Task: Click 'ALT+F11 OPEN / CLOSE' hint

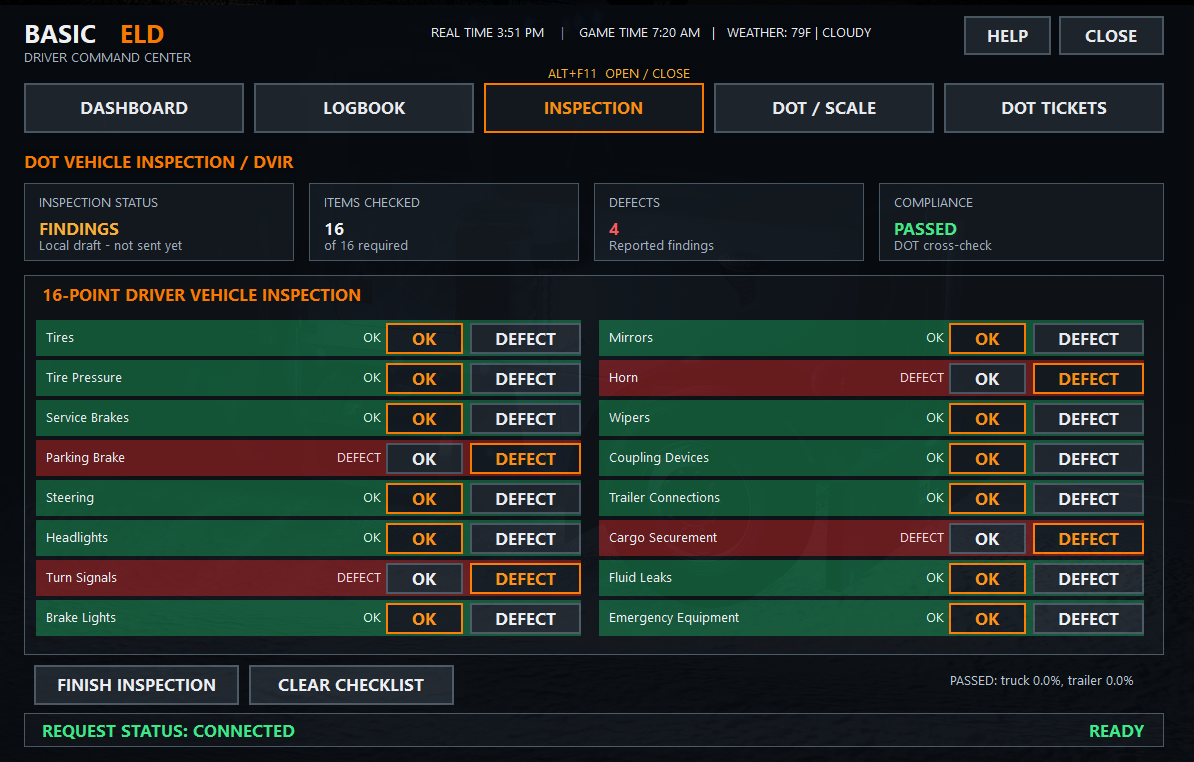Action: click(x=619, y=74)
